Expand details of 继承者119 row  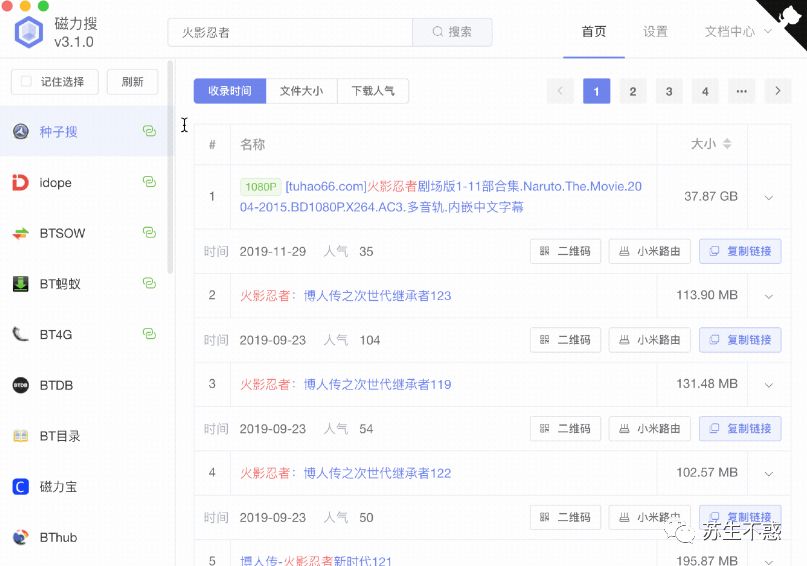click(769, 385)
